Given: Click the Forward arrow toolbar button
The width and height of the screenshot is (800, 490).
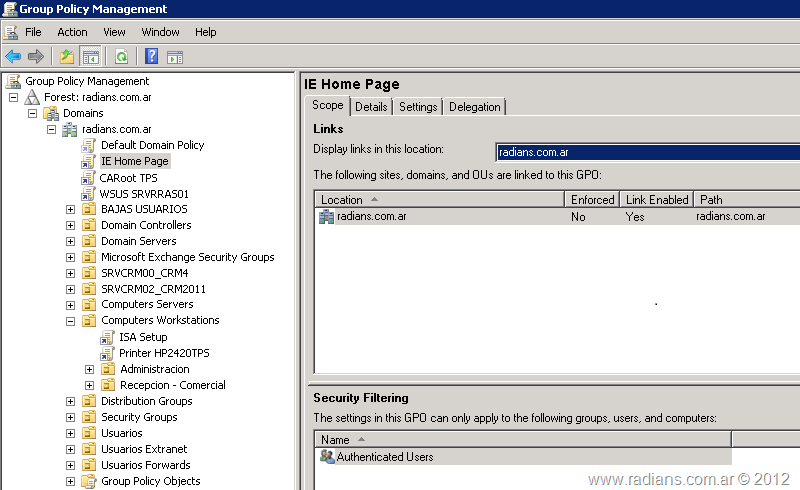Looking at the screenshot, I should (36, 57).
